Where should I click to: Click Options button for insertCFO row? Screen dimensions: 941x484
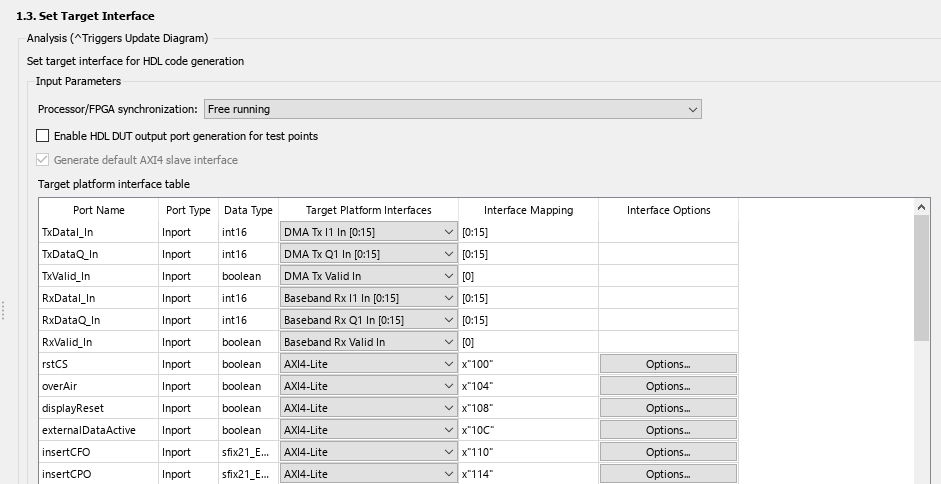[x=668, y=452]
